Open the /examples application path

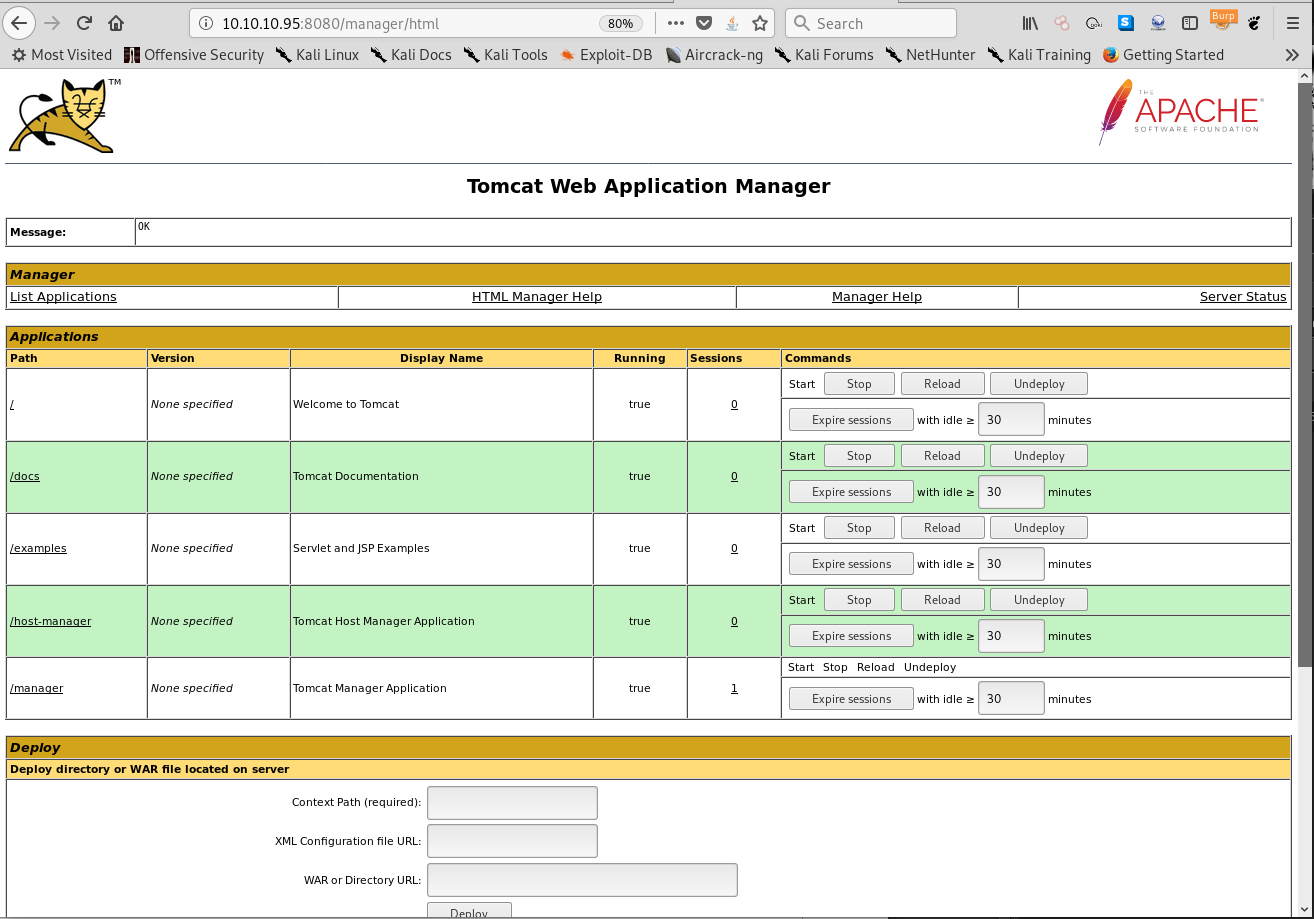point(38,548)
